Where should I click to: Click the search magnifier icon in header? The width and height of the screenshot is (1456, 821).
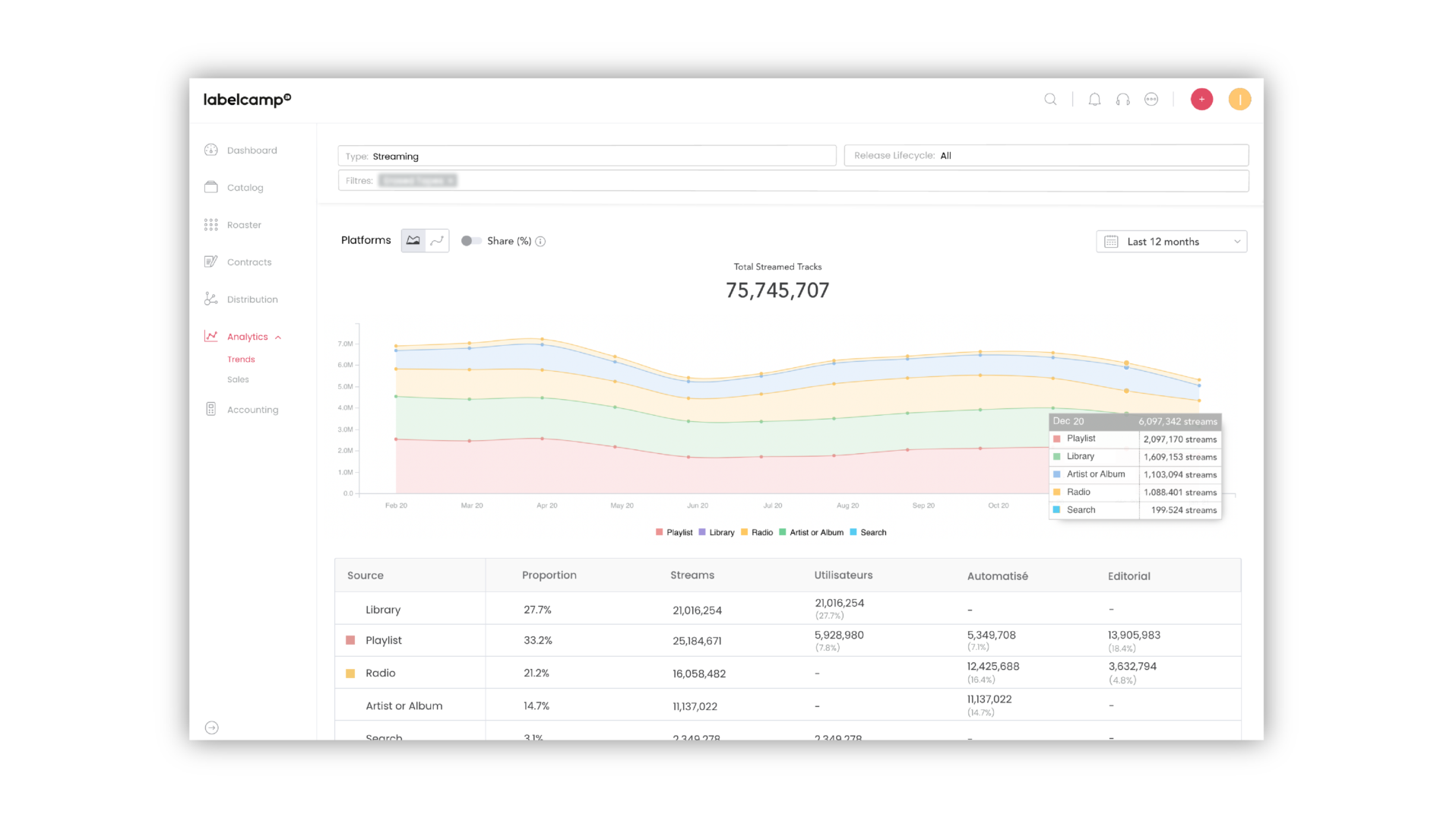[1050, 100]
